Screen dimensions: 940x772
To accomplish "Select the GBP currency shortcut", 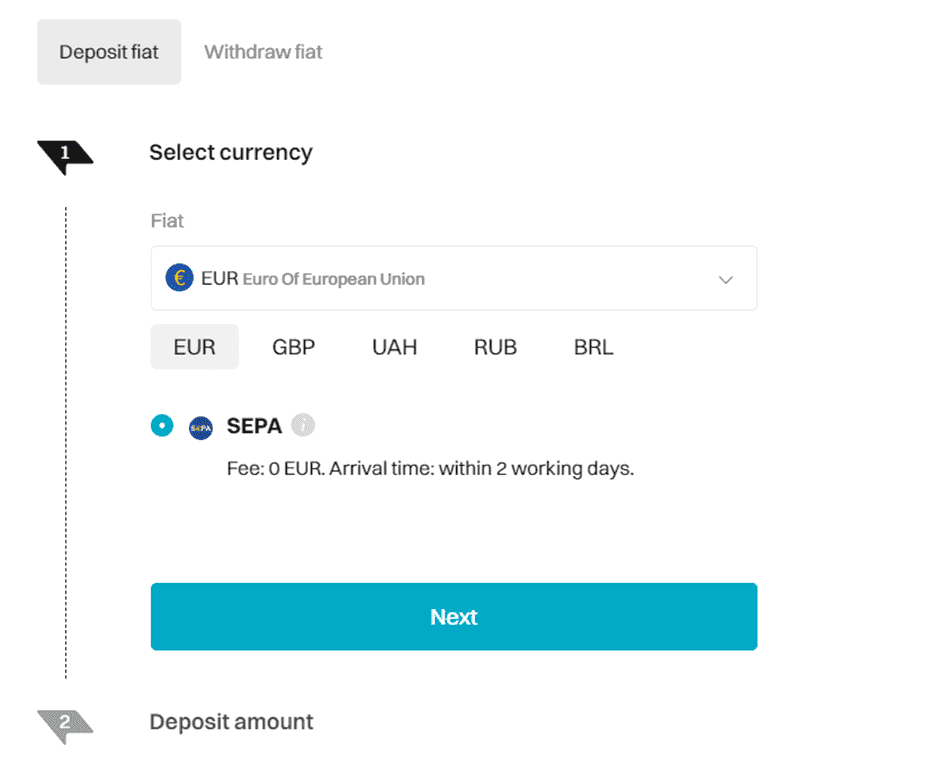I will click(293, 347).
